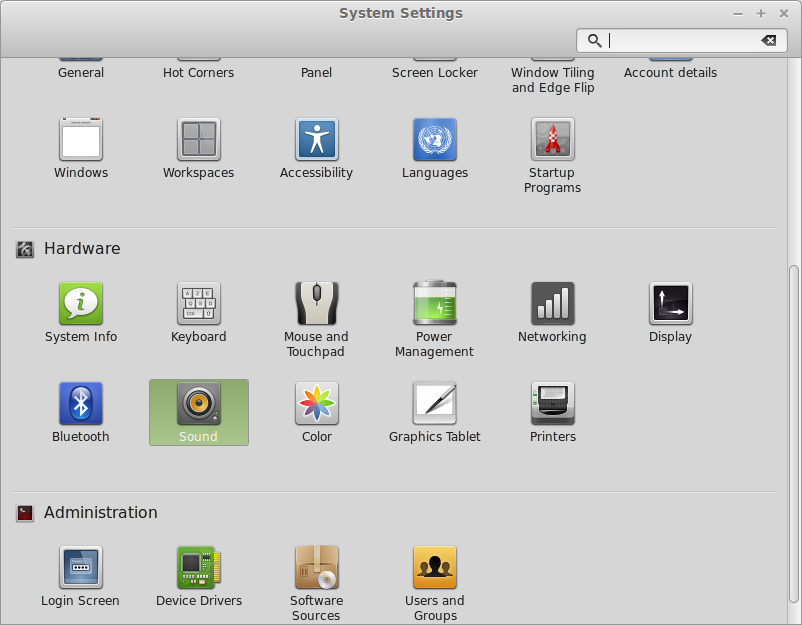Open Startup Programs settings
802x625 pixels.
tap(552, 156)
